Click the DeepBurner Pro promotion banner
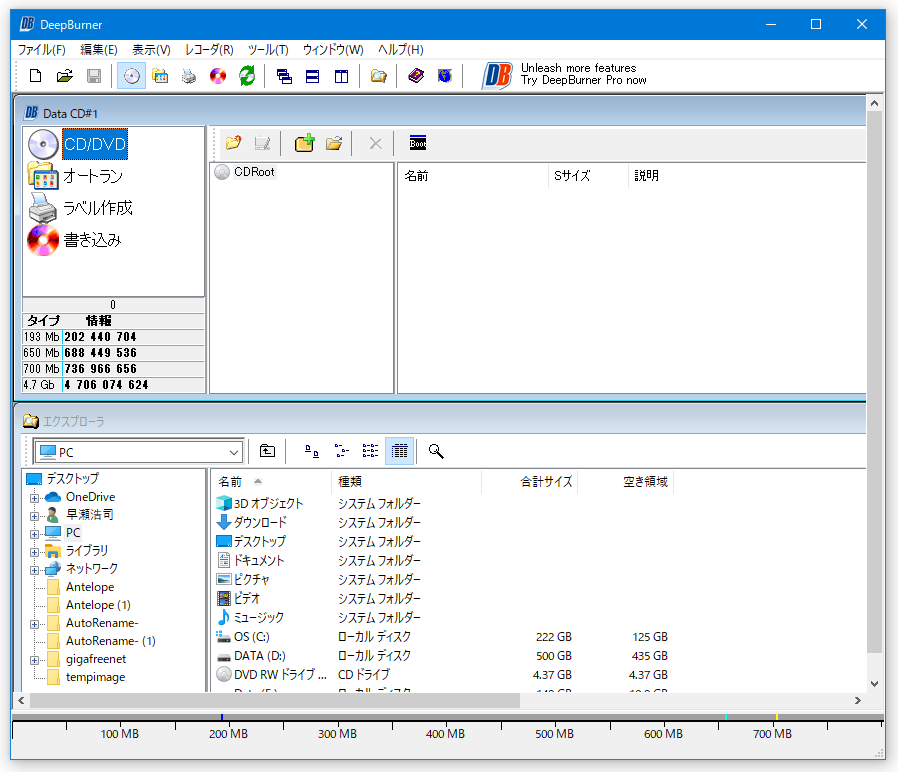Image resolution: width=898 pixels, height=772 pixels. point(565,75)
